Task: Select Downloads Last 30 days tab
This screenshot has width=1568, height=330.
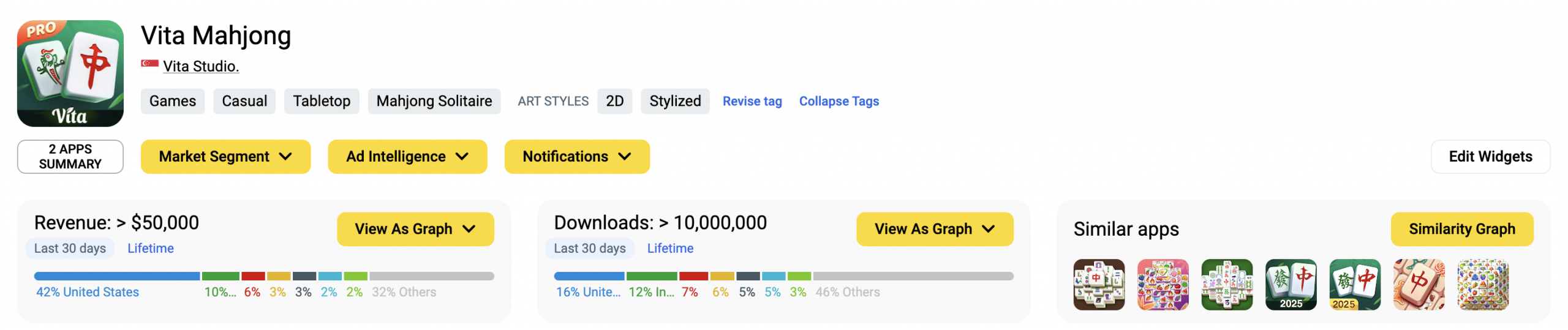Action: pos(590,249)
